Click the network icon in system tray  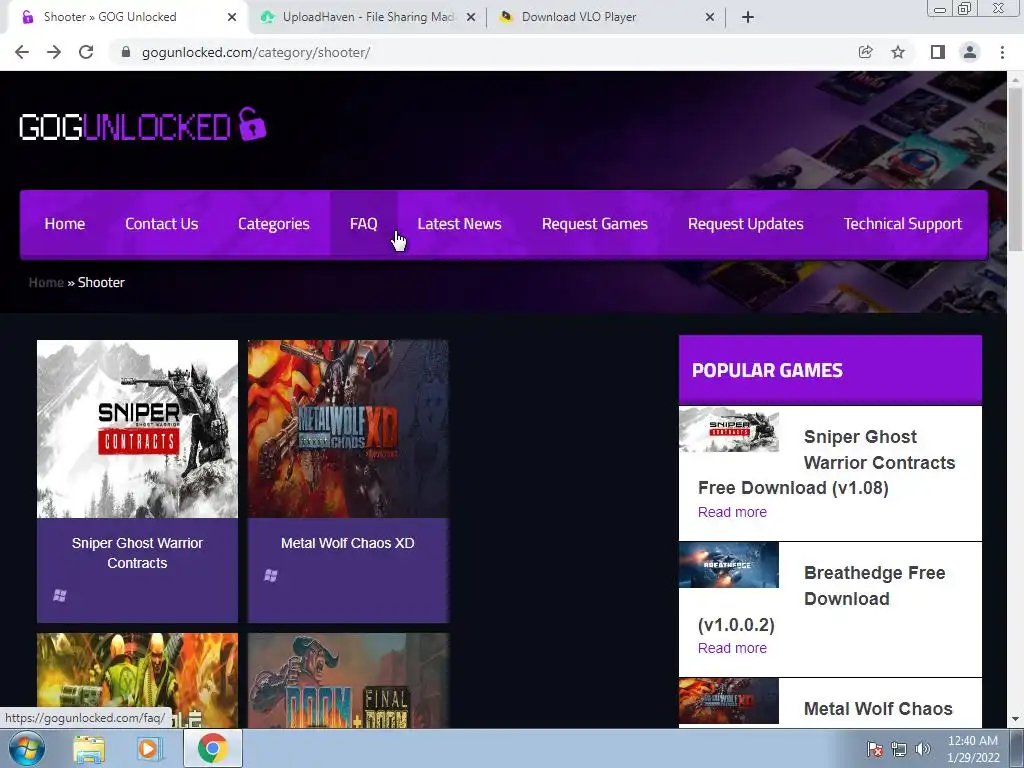(899, 749)
